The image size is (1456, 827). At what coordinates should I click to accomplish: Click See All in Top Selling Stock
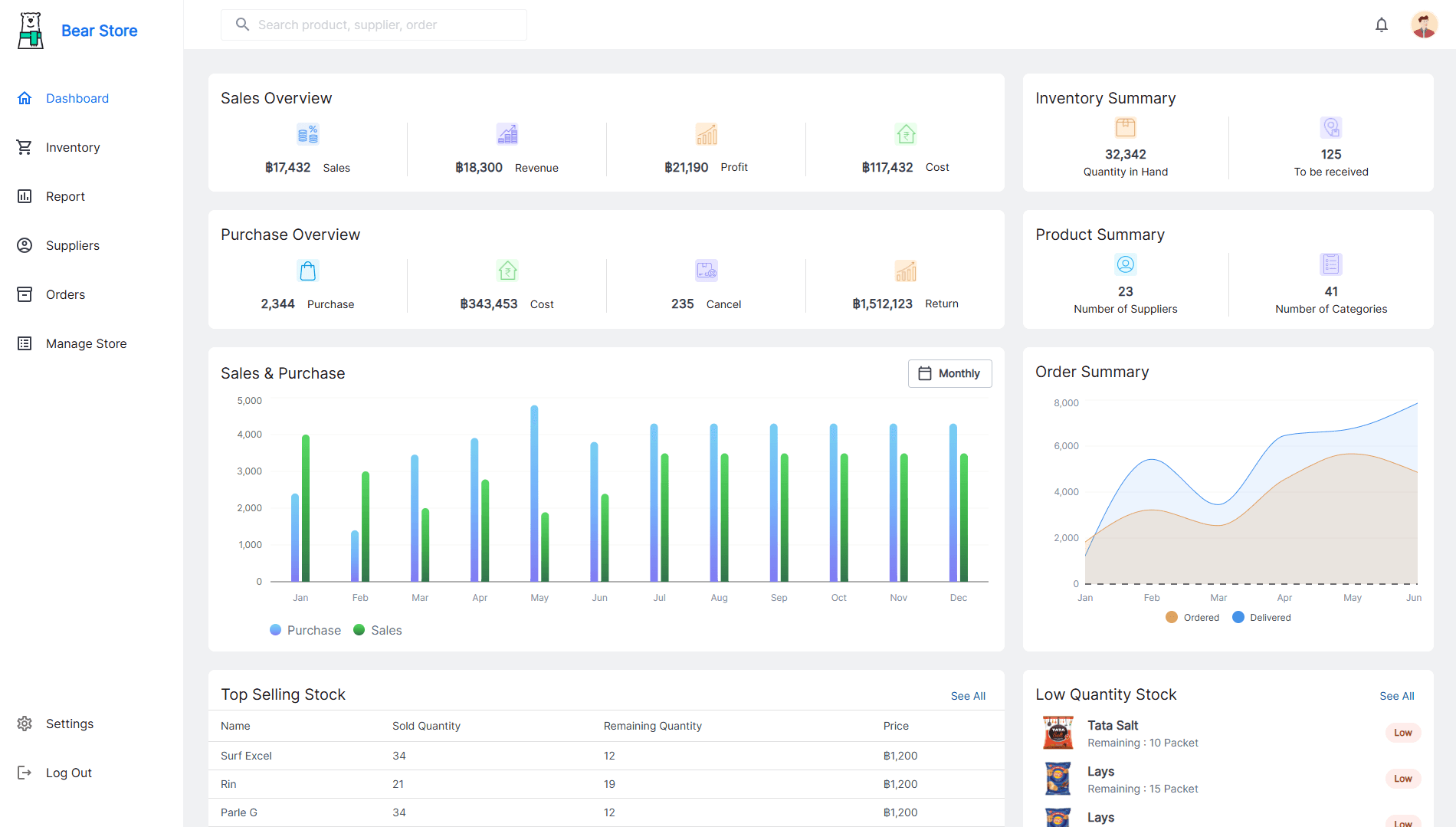coord(968,696)
